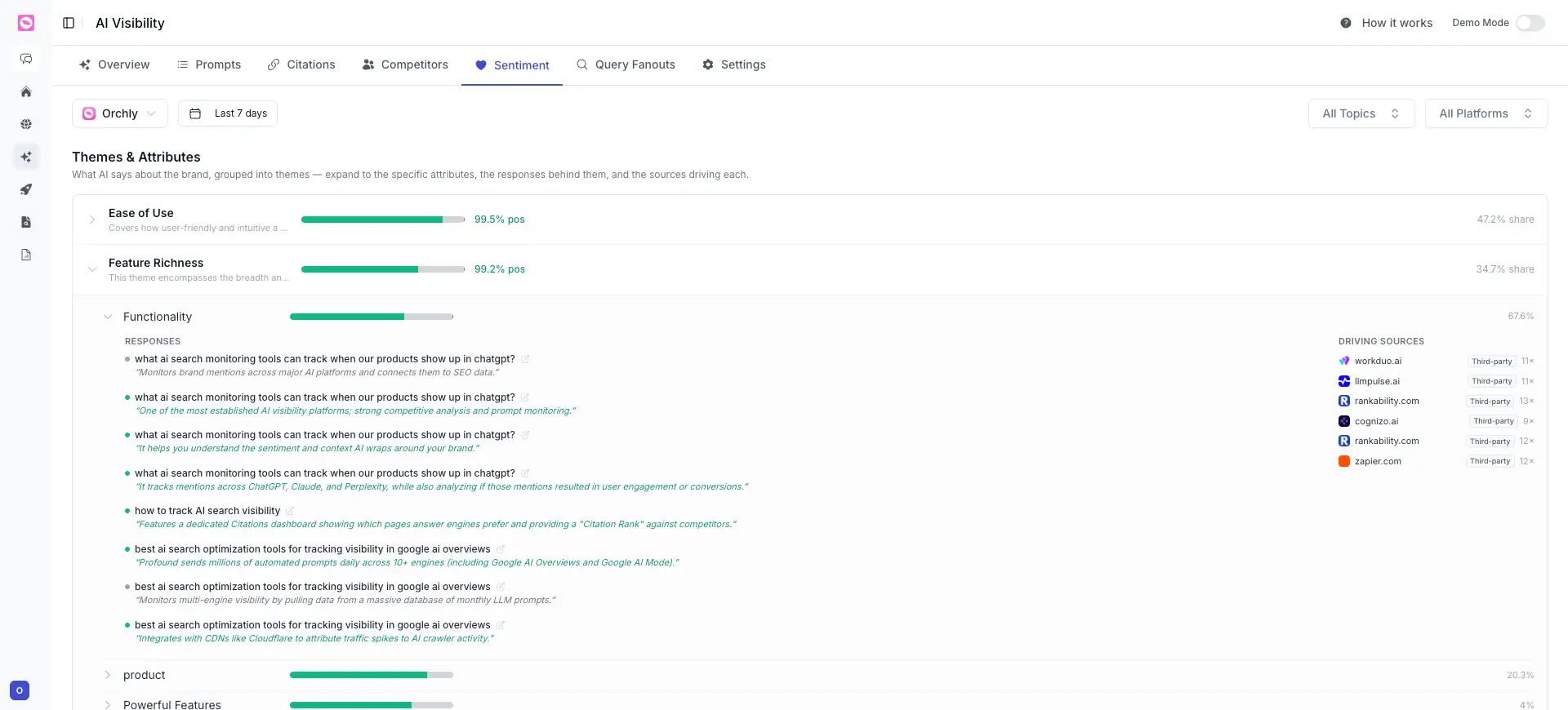Click the '20.3%' product share value
1568x710 pixels.
pos(1520,676)
